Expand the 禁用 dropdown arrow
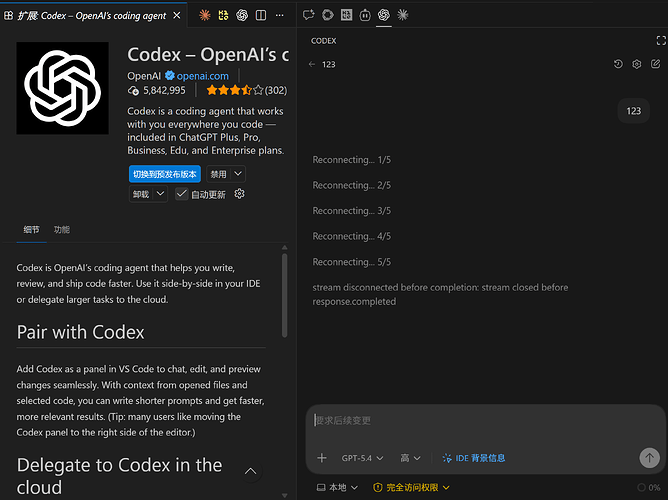This screenshot has width=668, height=500. [238, 174]
